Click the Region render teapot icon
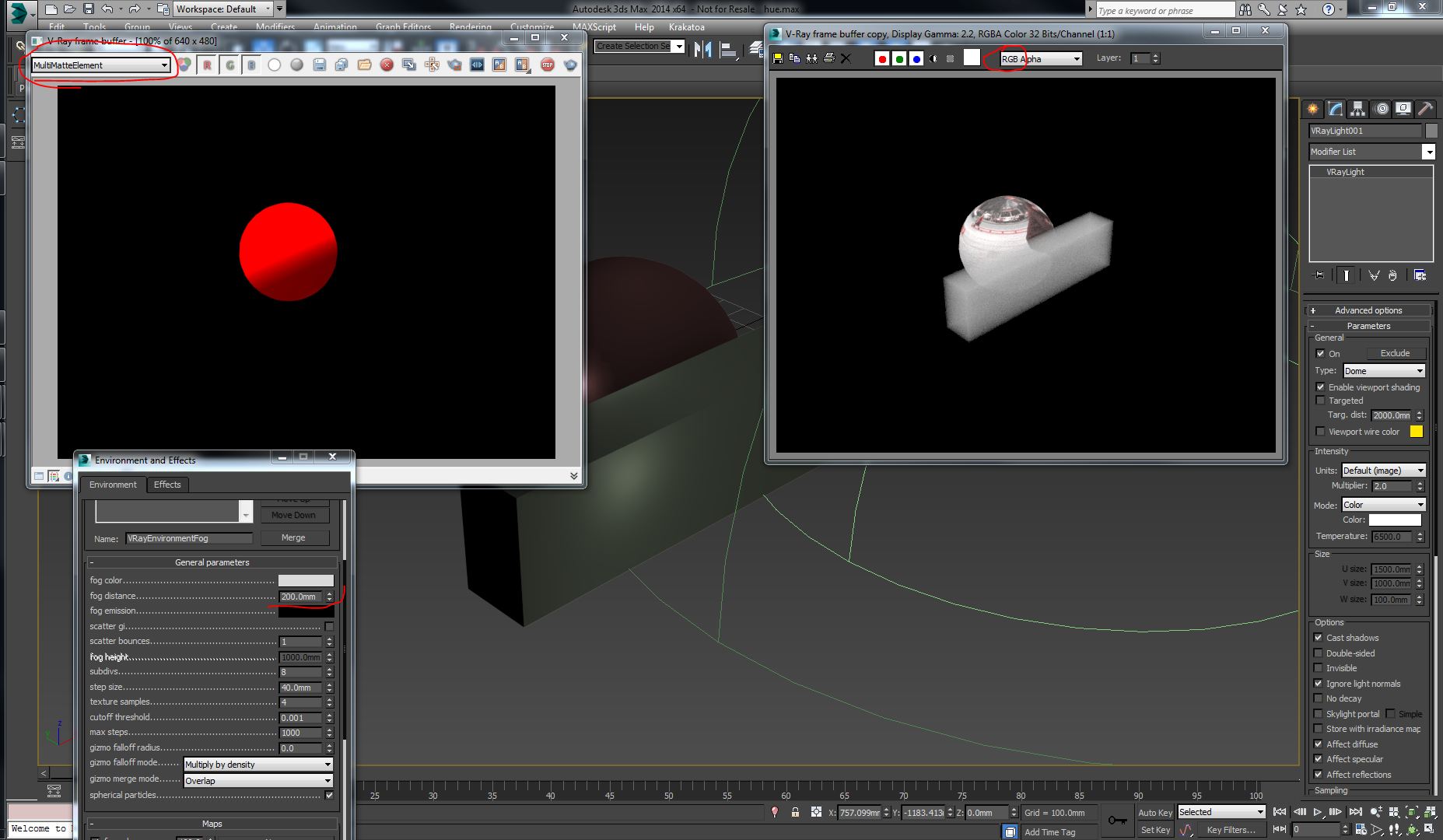The height and width of the screenshot is (840, 1443). [x=454, y=65]
